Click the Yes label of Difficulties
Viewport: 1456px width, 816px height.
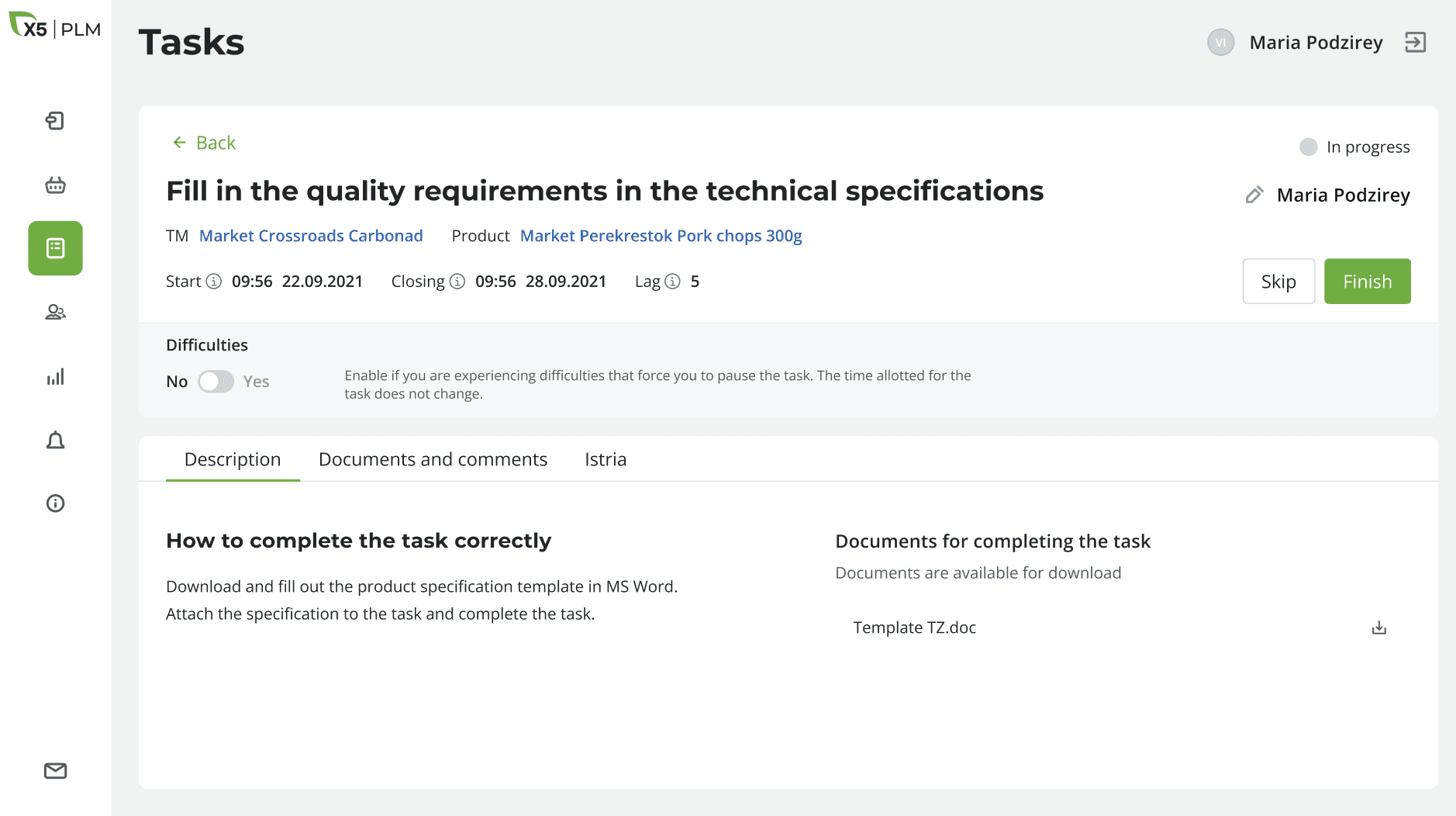pos(256,382)
